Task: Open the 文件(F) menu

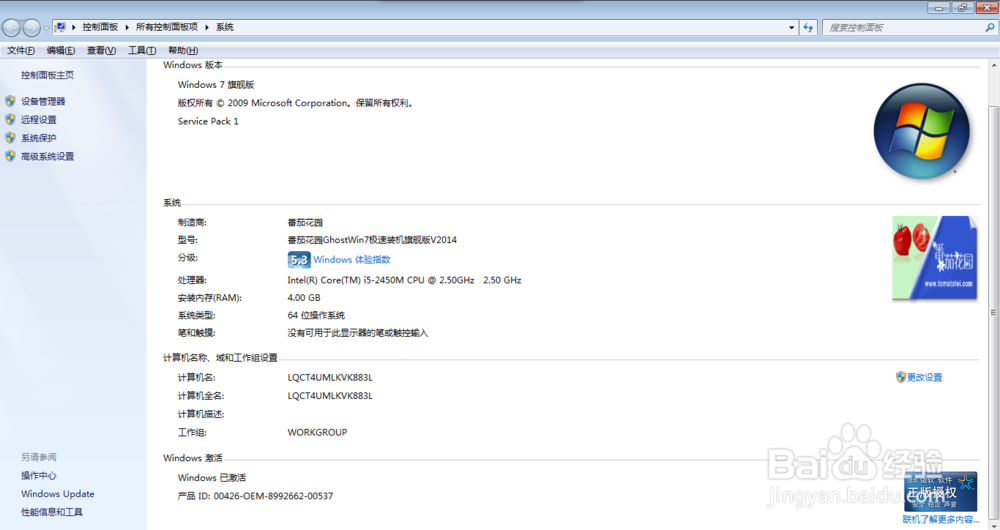Action: [x=21, y=50]
